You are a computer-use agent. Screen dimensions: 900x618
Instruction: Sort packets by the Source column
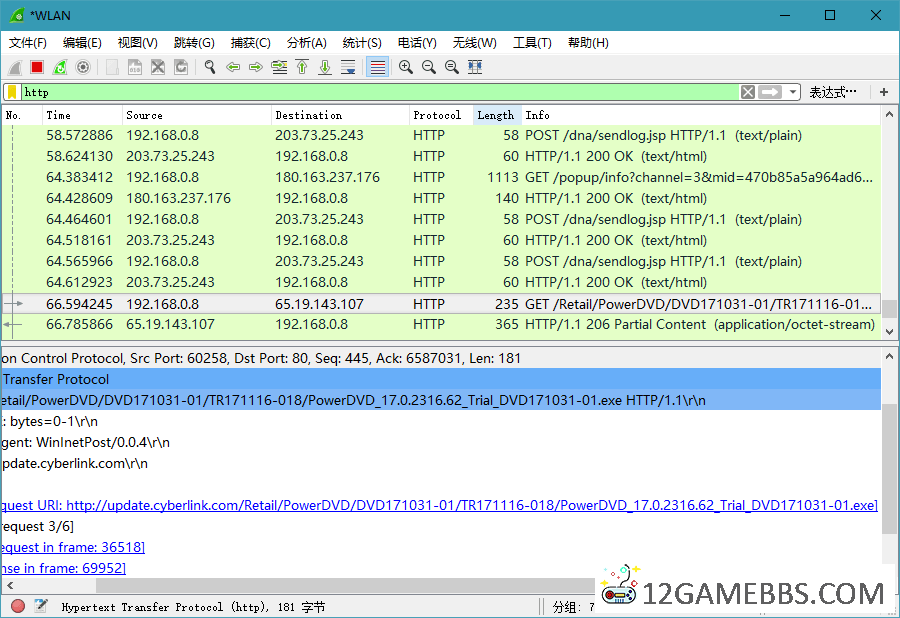click(x=196, y=115)
